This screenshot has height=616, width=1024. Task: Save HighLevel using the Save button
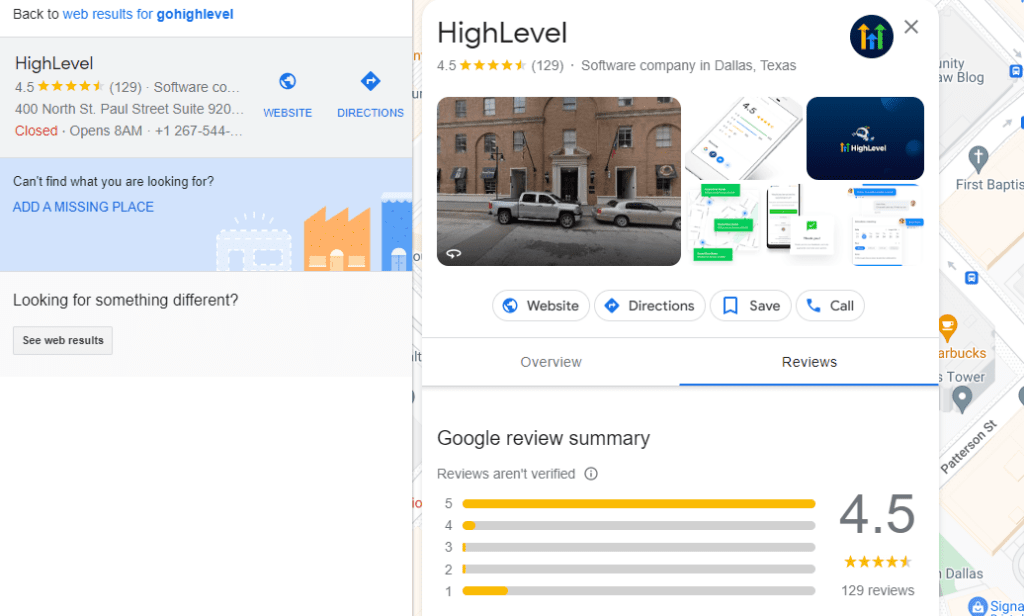pyautogui.click(x=750, y=306)
